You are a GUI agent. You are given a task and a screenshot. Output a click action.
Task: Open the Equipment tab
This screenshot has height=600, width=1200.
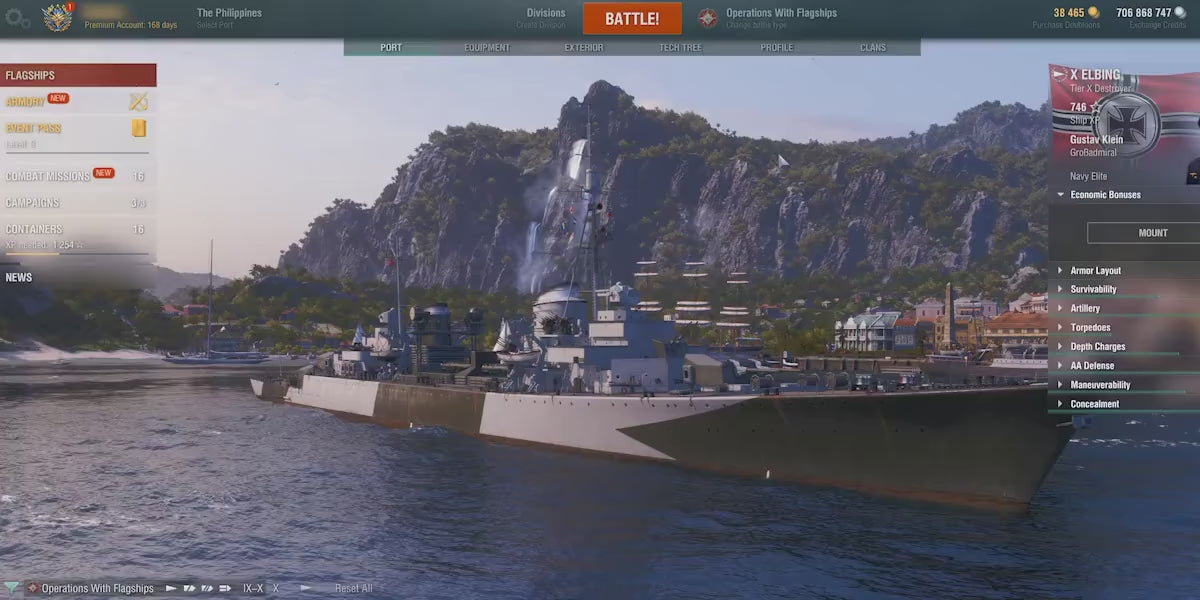coord(487,47)
